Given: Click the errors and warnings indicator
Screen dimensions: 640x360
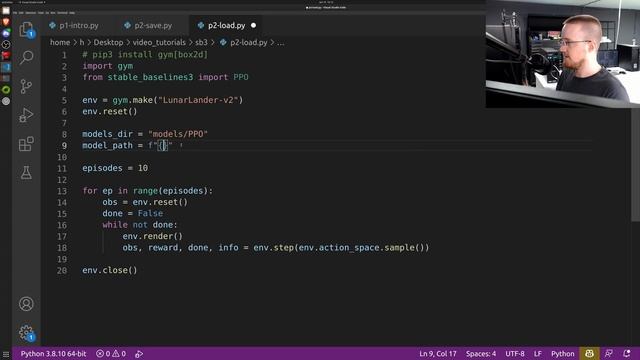Looking at the screenshot, I should tap(111, 353).
